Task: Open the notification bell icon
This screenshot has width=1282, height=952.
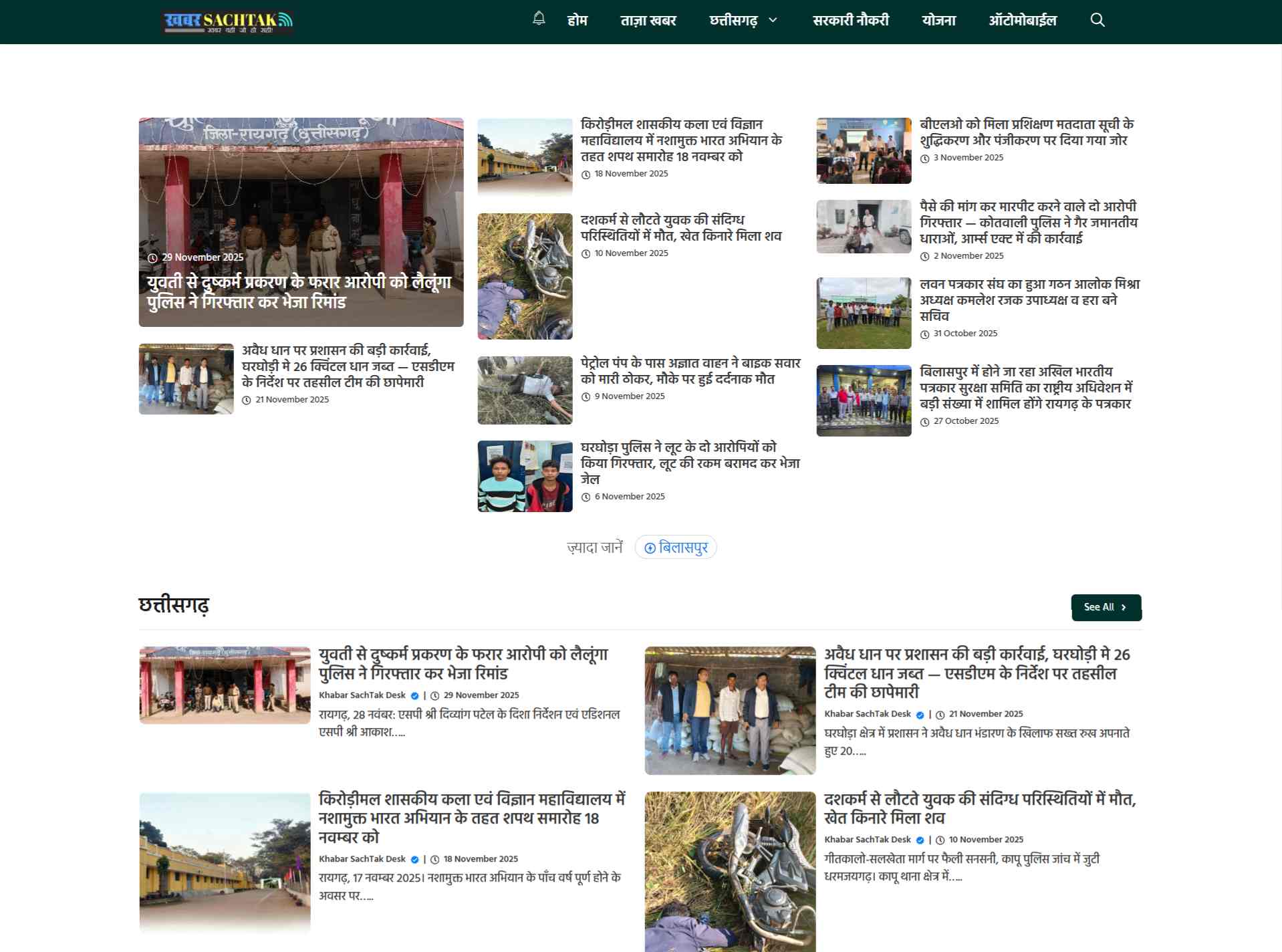Action: pyautogui.click(x=539, y=20)
